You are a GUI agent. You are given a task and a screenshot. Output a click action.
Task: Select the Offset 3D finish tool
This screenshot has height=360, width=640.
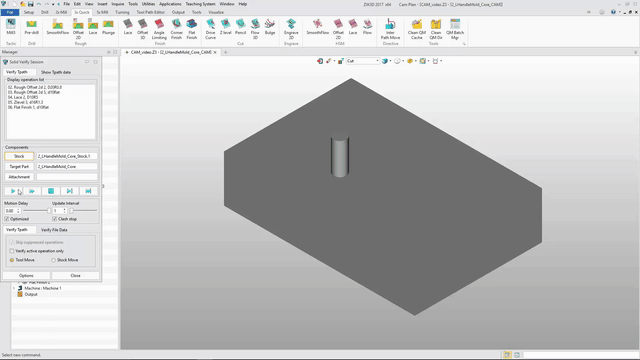[x=142, y=29]
